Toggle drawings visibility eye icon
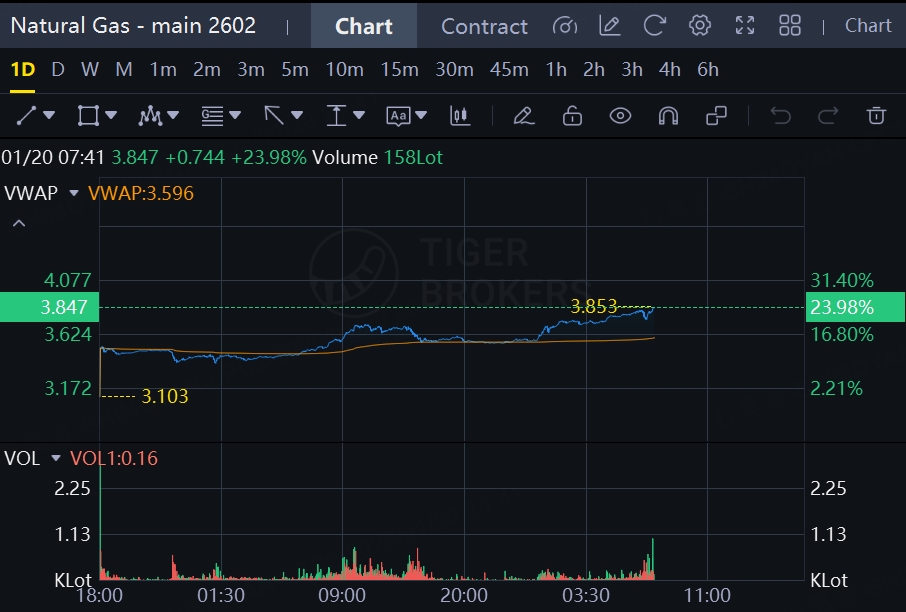 click(621, 116)
